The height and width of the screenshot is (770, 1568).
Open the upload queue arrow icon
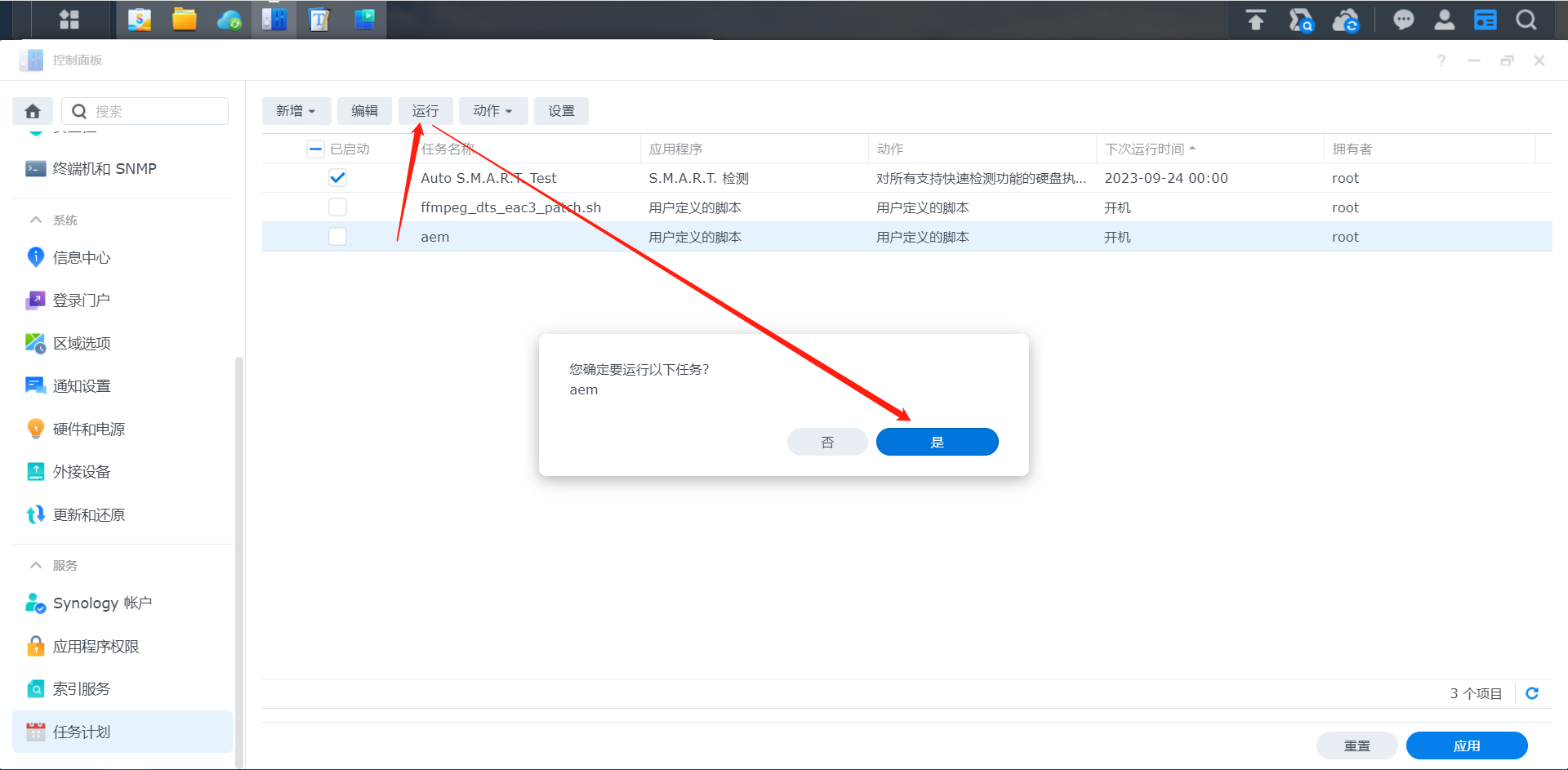point(1256,20)
